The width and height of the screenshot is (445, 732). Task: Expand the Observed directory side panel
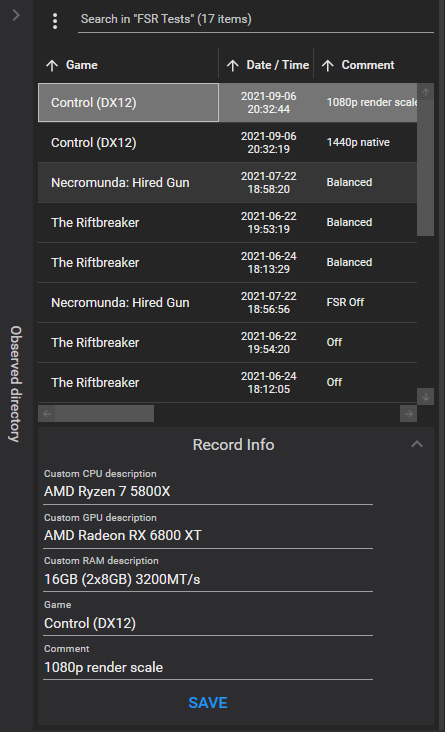click(x=16, y=15)
